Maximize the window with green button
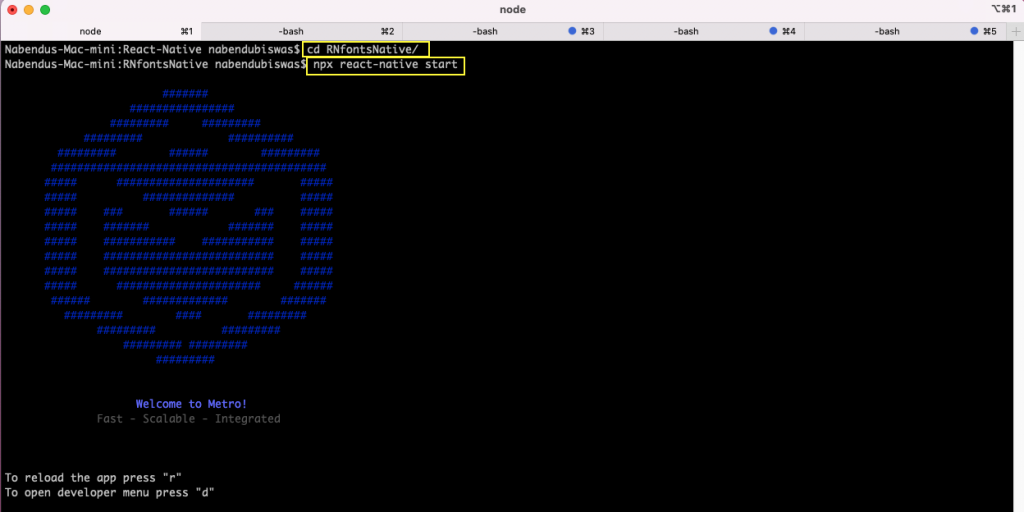1024x512 pixels. click(45, 10)
